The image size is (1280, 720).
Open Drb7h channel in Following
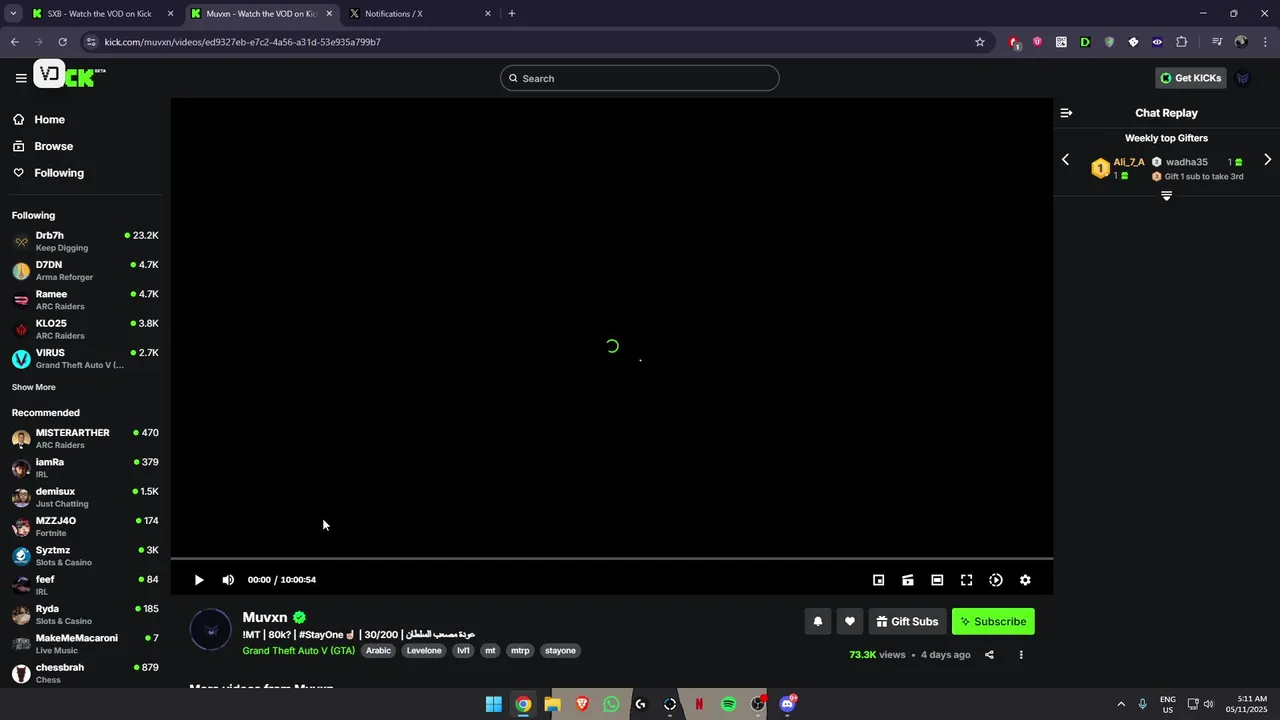[85, 241]
